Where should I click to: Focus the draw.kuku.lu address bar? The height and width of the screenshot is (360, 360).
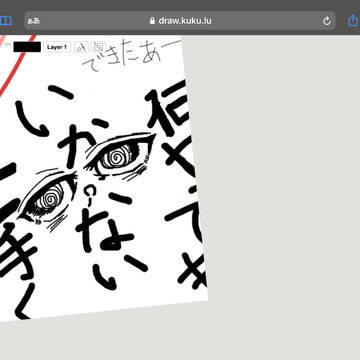pos(180,21)
